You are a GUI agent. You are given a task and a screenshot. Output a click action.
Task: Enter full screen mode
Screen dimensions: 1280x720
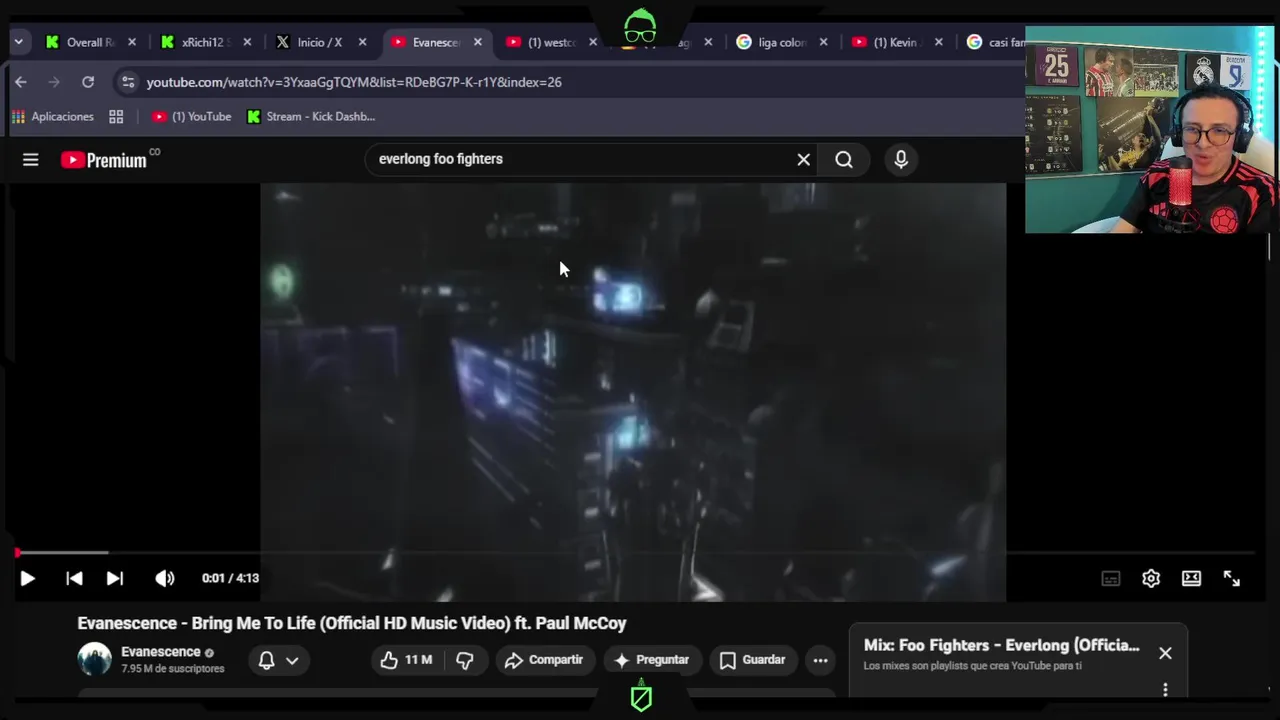click(1232, 578)
